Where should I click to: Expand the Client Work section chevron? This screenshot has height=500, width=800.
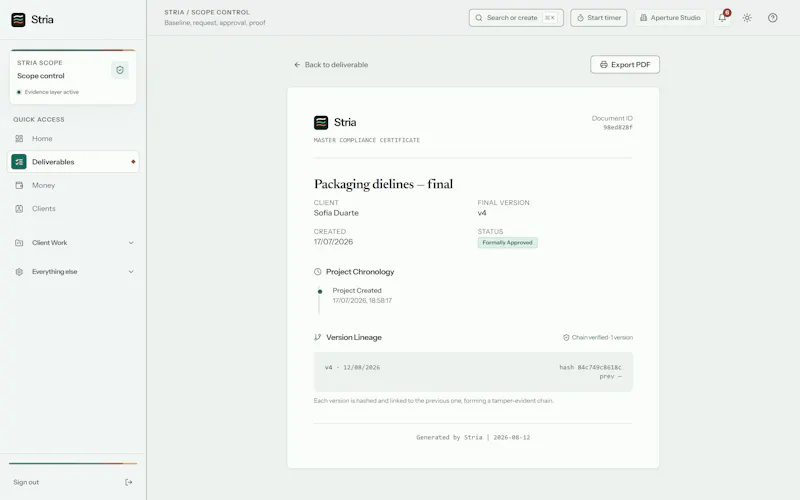[131, 243]
